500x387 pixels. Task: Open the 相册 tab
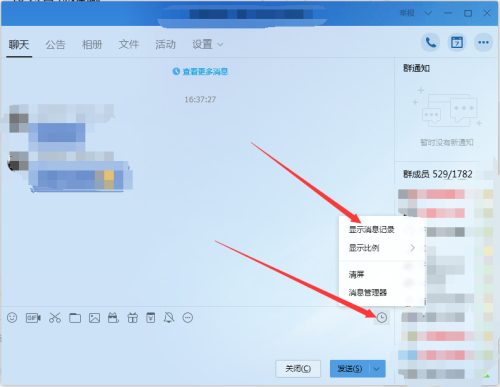pyautogui.click(x=92, y=45)
